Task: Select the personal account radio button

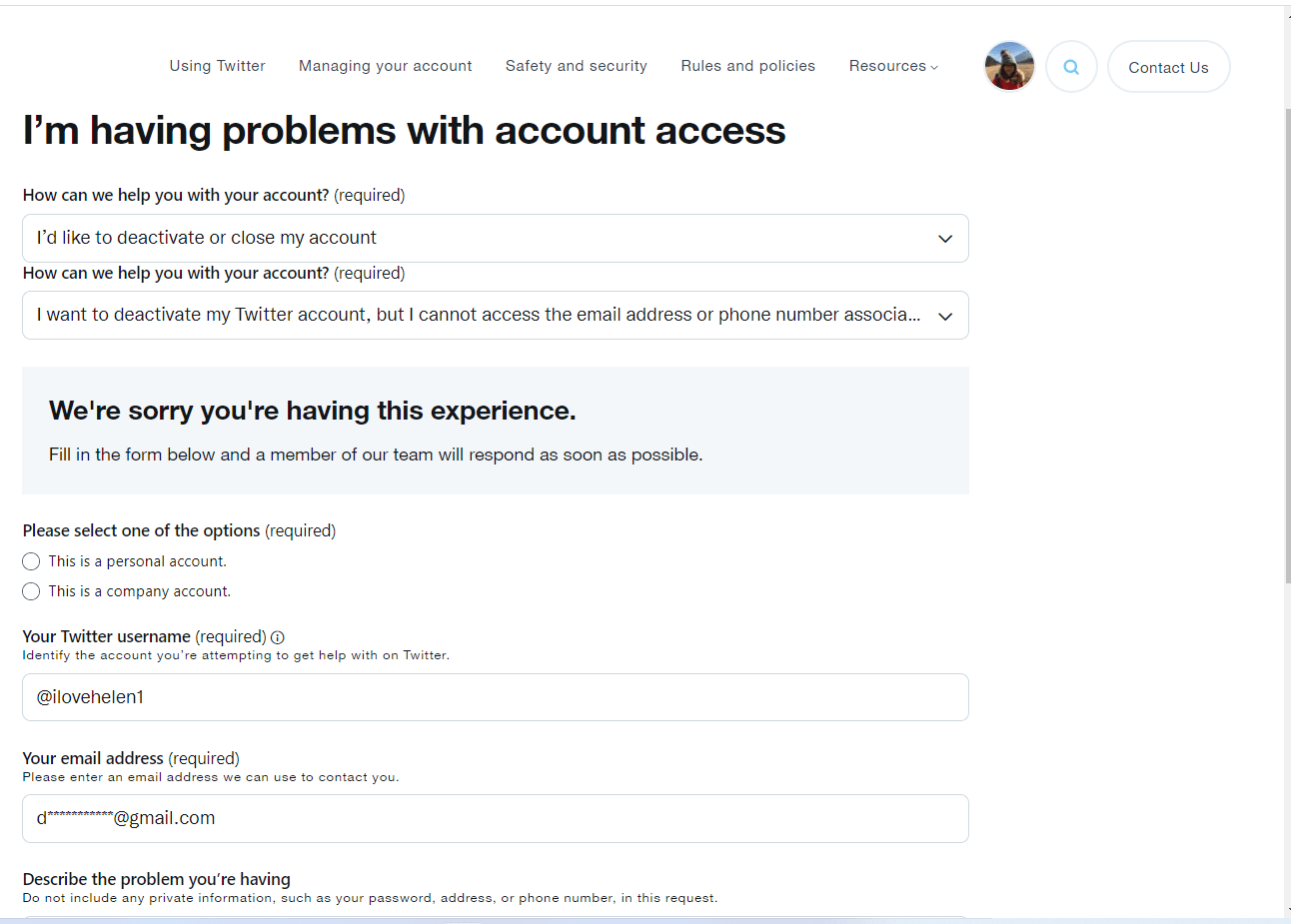Action: (x=31, y=561)
